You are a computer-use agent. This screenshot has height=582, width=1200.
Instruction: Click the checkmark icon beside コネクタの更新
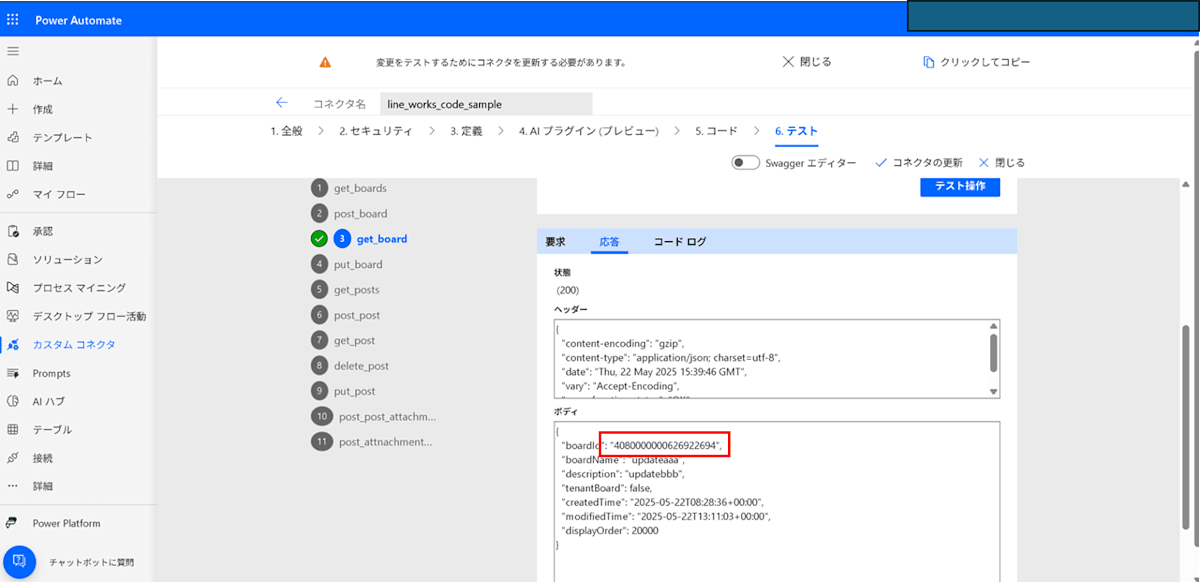click(880, 162)
